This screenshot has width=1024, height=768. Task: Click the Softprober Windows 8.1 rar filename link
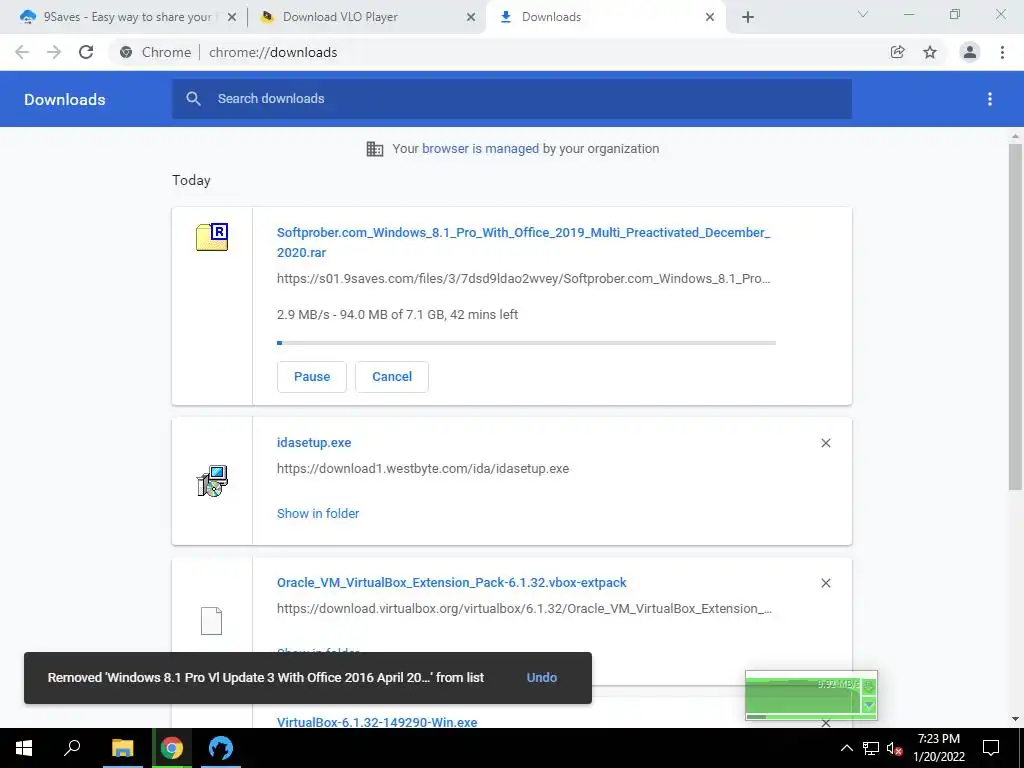click(523, 242)
